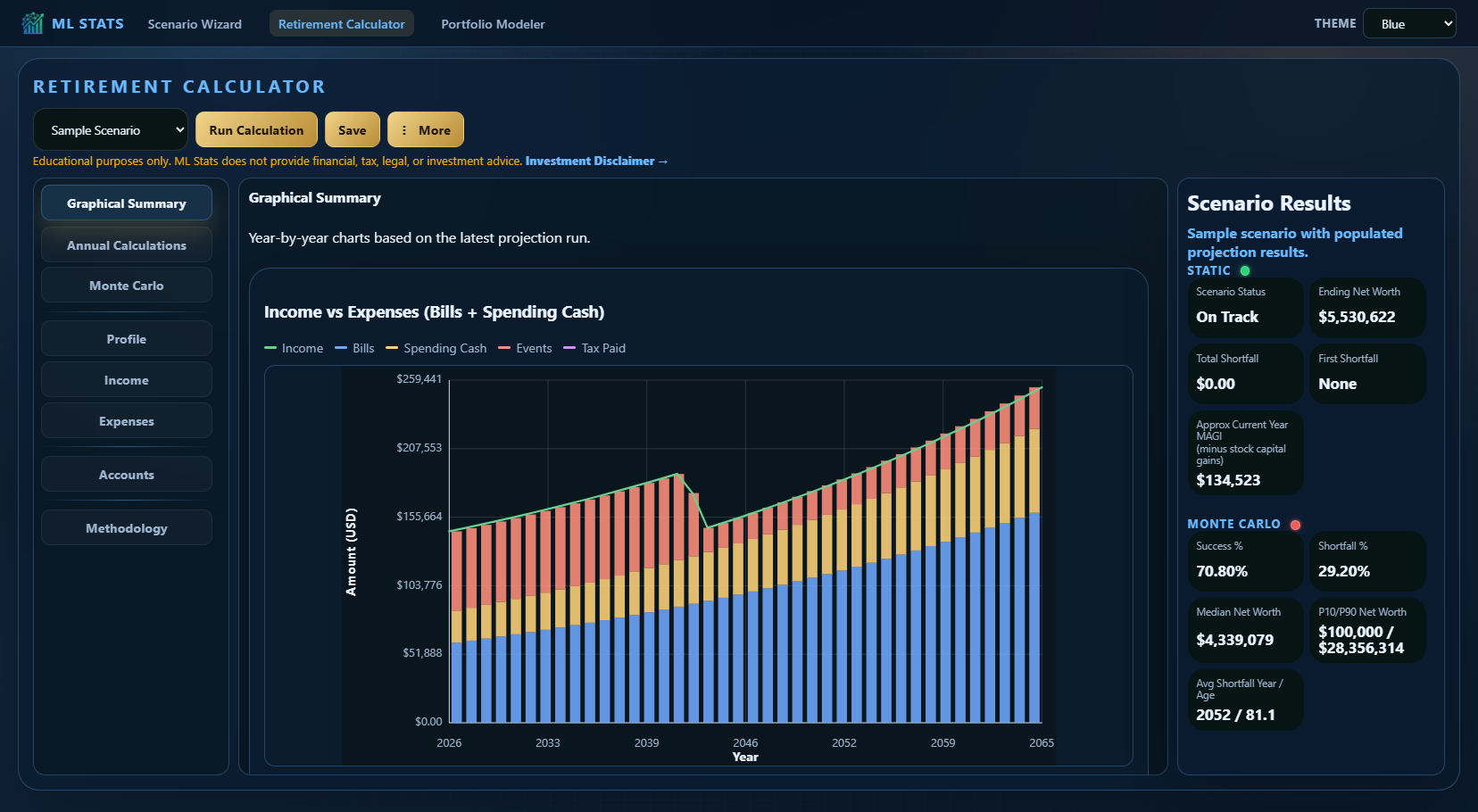
Task: Click the $155,664 y-axis label
Action: (x=419, y=517)
